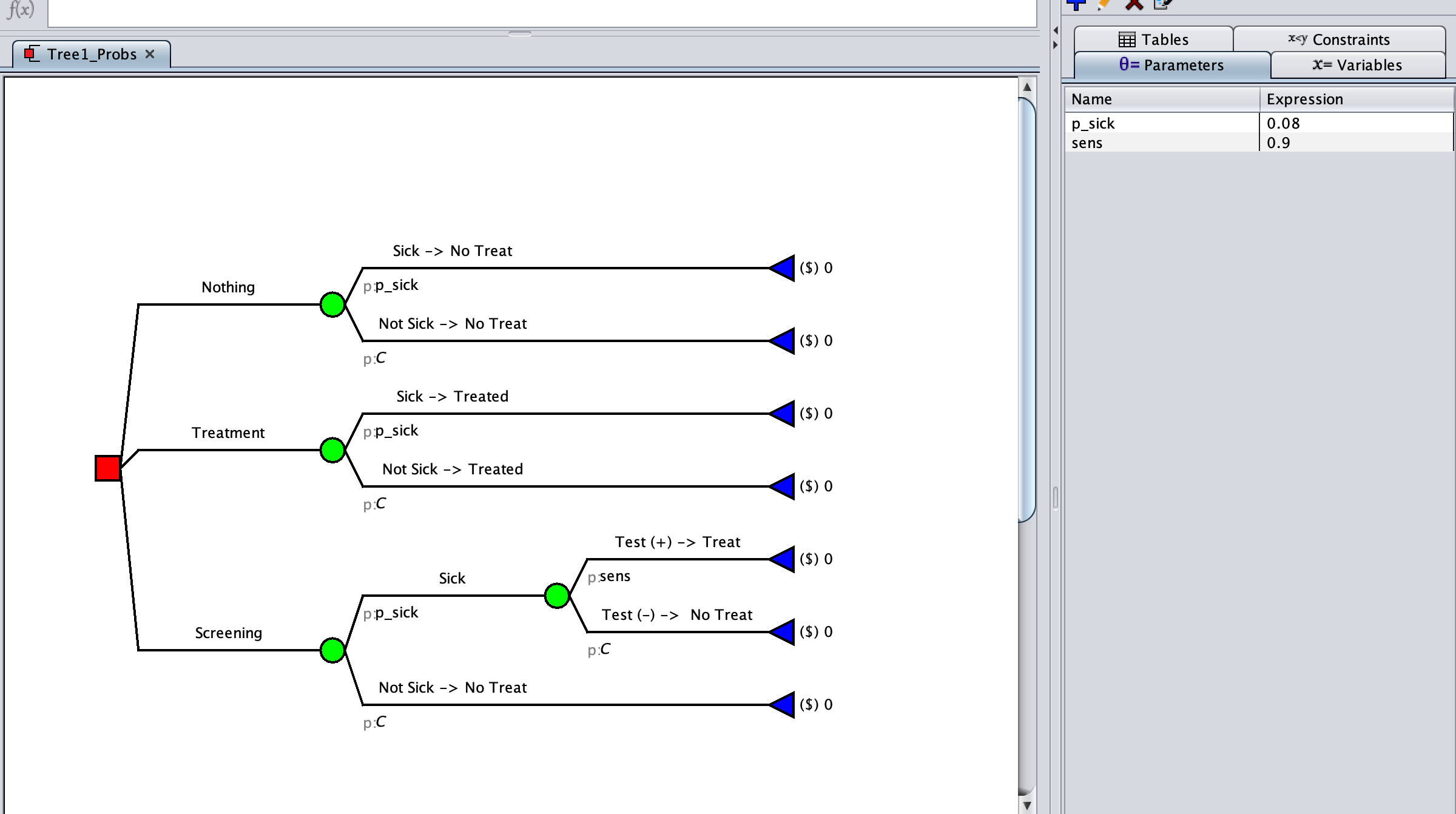
Task: Select the p_sick parameter row
Action: point(1161,123)
